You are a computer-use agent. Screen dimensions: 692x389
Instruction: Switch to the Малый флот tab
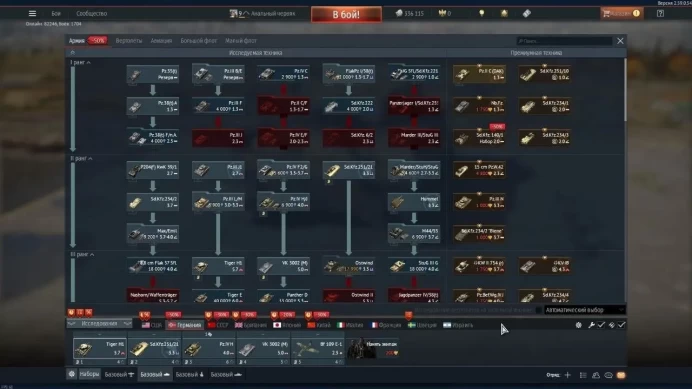241,41
